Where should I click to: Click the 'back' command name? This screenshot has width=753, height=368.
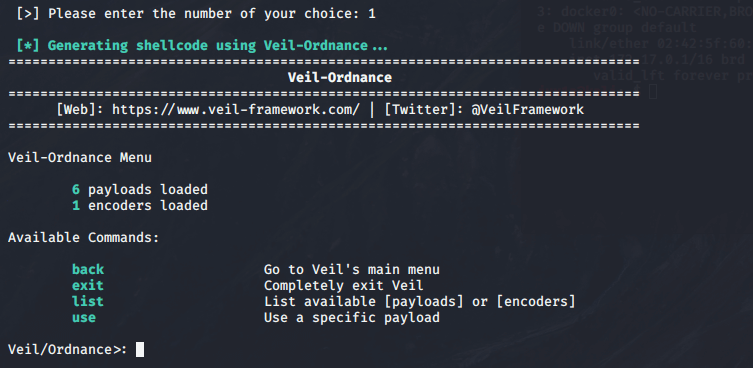click(x=88, y=270)
